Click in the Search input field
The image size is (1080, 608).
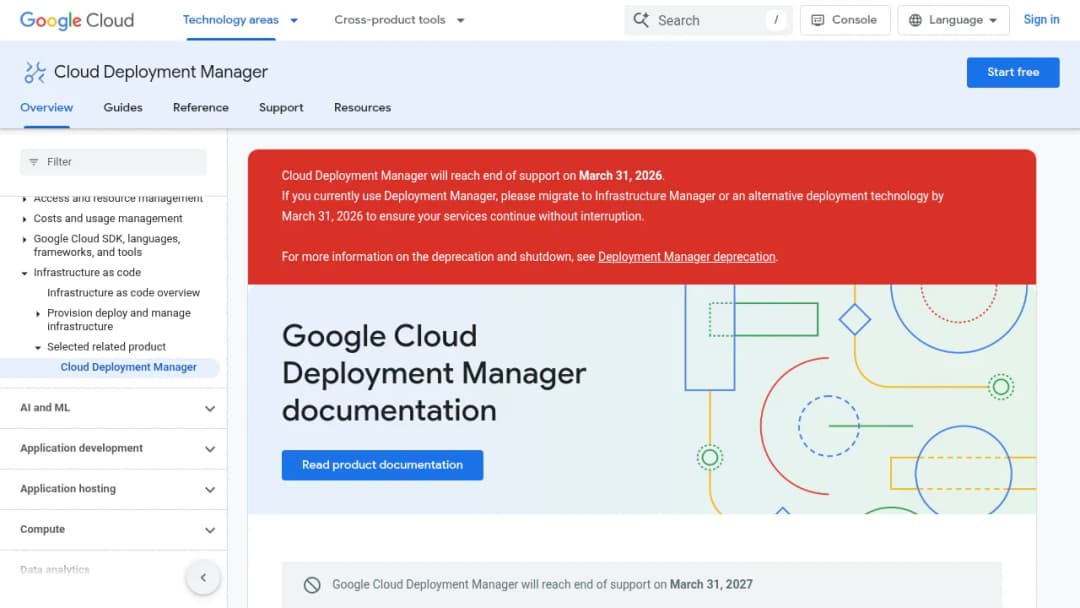pos(708,20)
